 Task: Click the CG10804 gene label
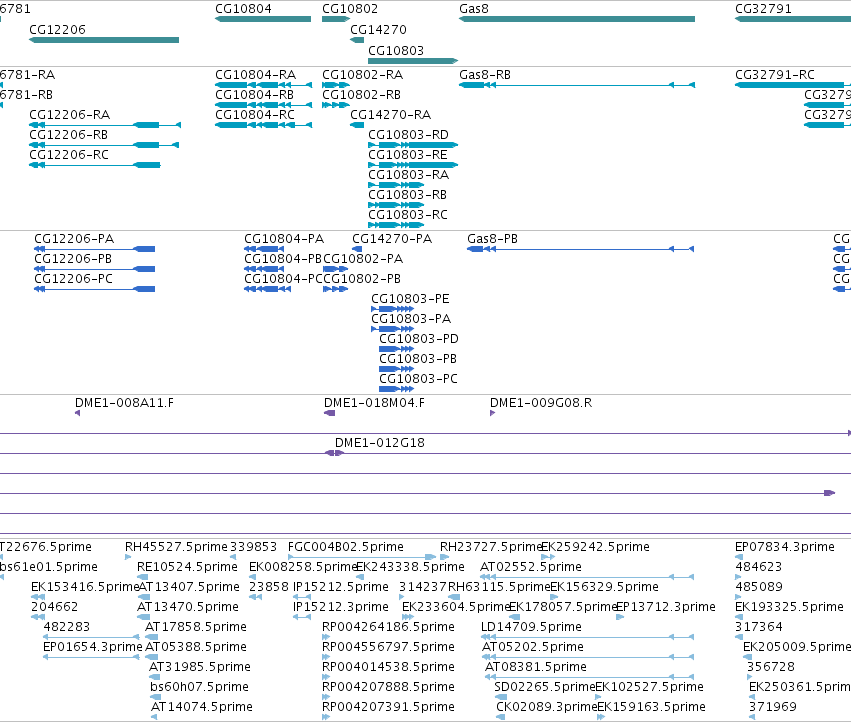coord(243,9)
